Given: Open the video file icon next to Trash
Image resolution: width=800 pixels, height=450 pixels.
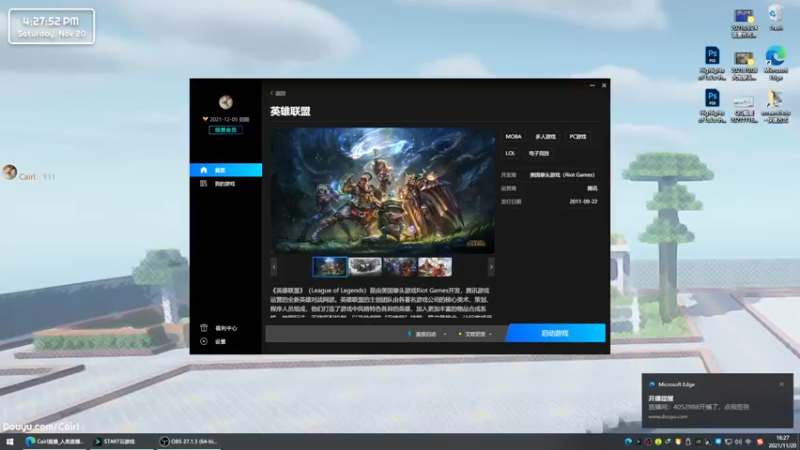Looking at the screenshot, I should coord(744,23).
